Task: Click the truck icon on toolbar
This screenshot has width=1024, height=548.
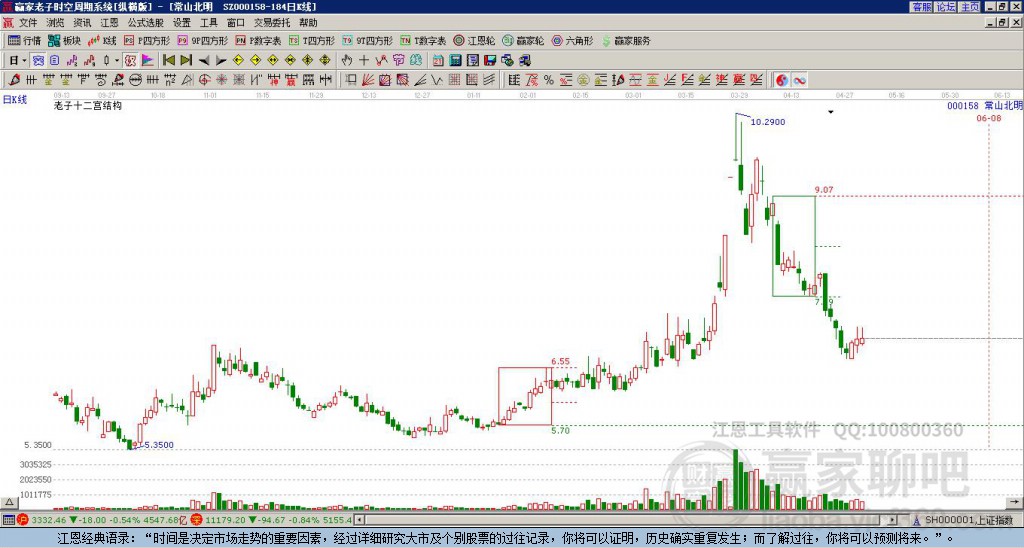Action: (524, 61)
